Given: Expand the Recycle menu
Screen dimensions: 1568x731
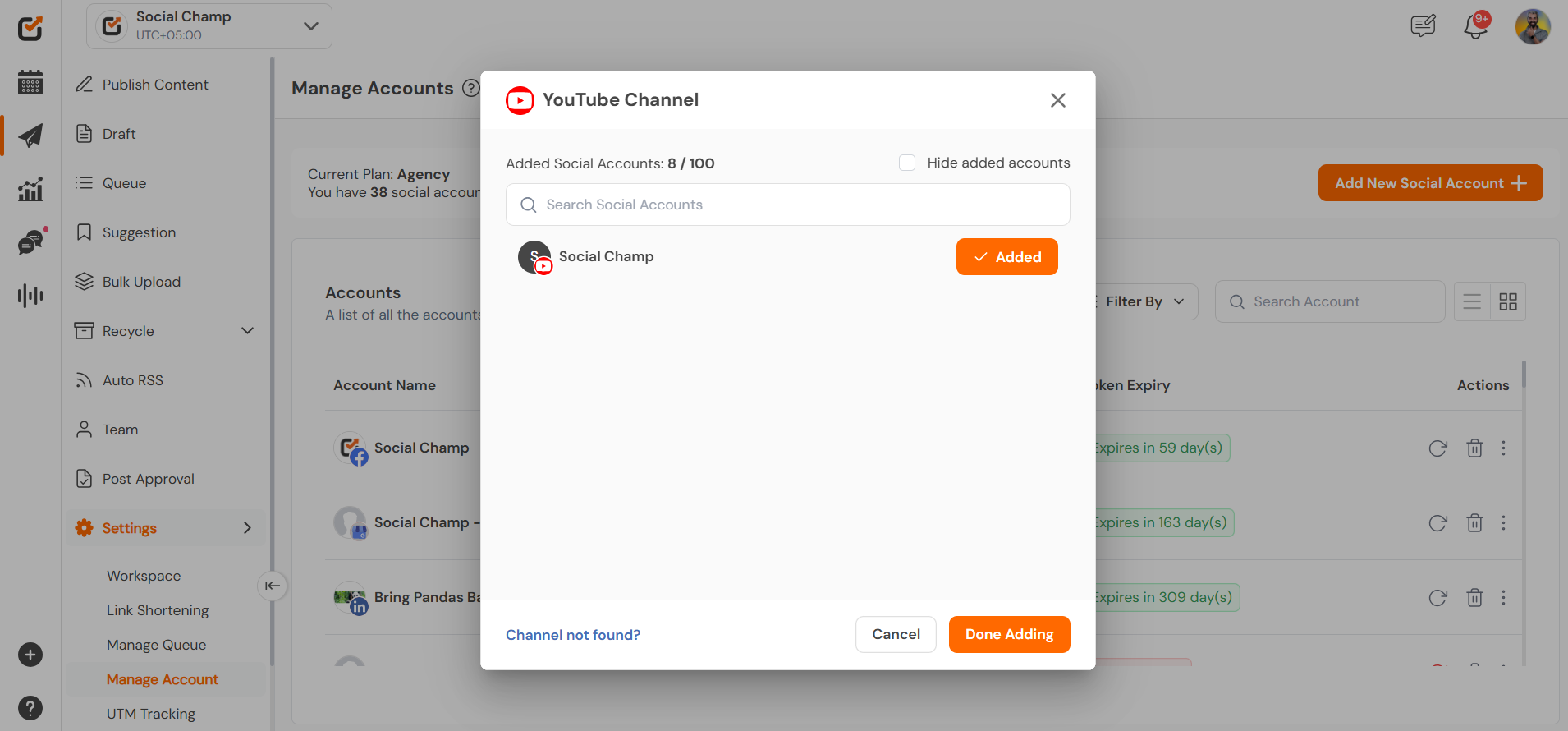Looking at the screenshot, I should click(x=247, y=331).
